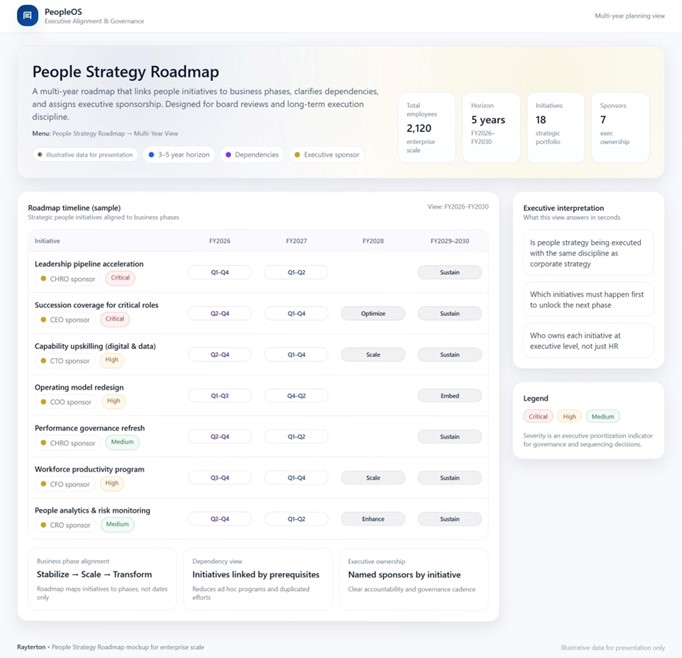Click the PeopleOS logo icon
This screenshot has width=682, height=658.
tap(27, 16)
